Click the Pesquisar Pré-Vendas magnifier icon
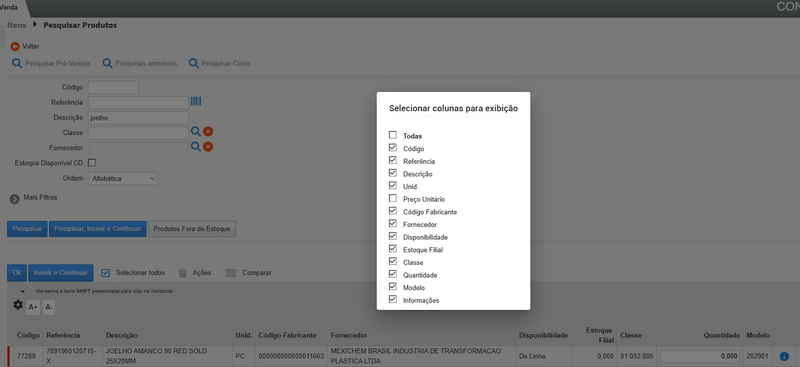This screenshot has height=367, width=800. (17, 63)
